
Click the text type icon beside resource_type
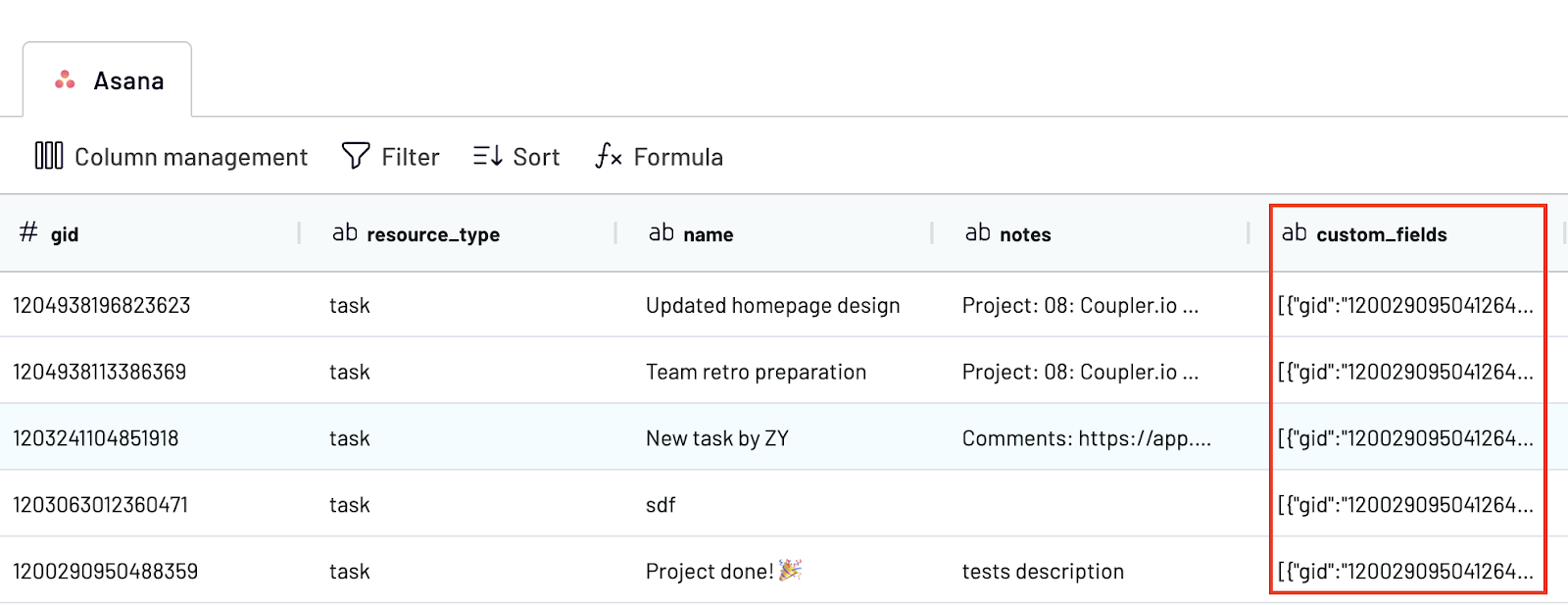(345, 232)
